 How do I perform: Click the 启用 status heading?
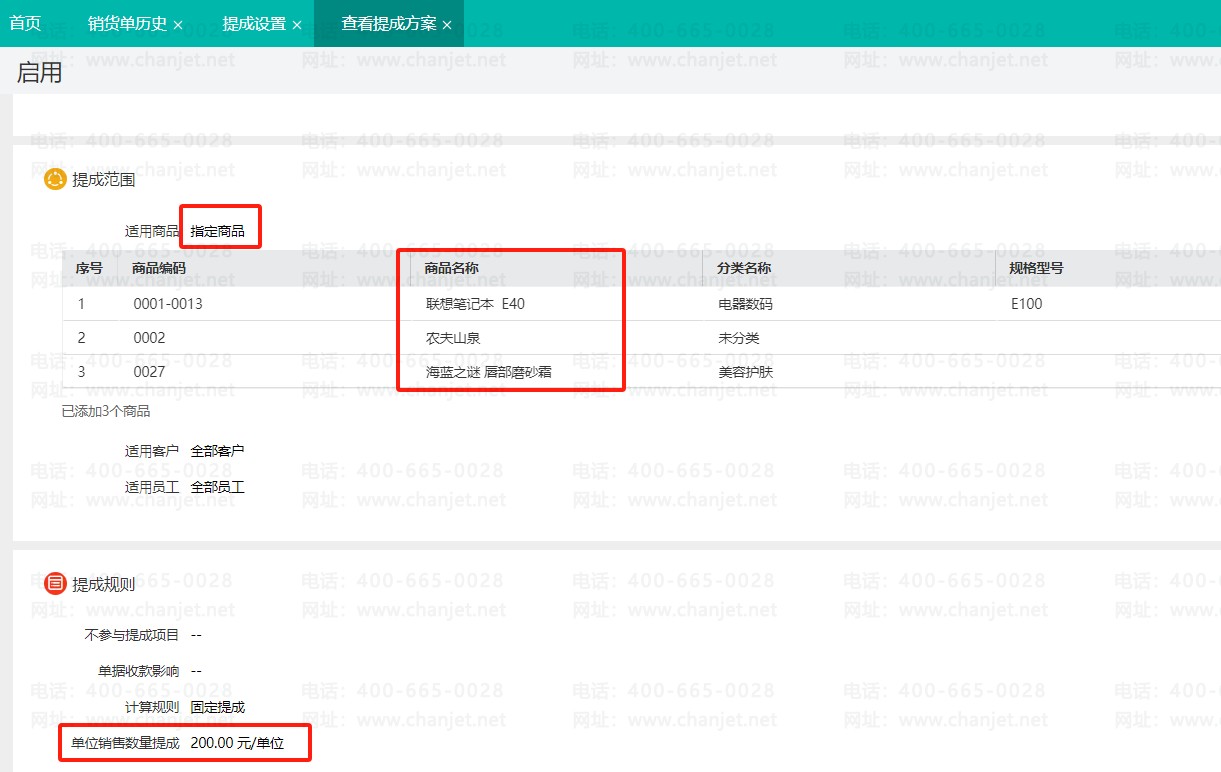tap(39, 72)
